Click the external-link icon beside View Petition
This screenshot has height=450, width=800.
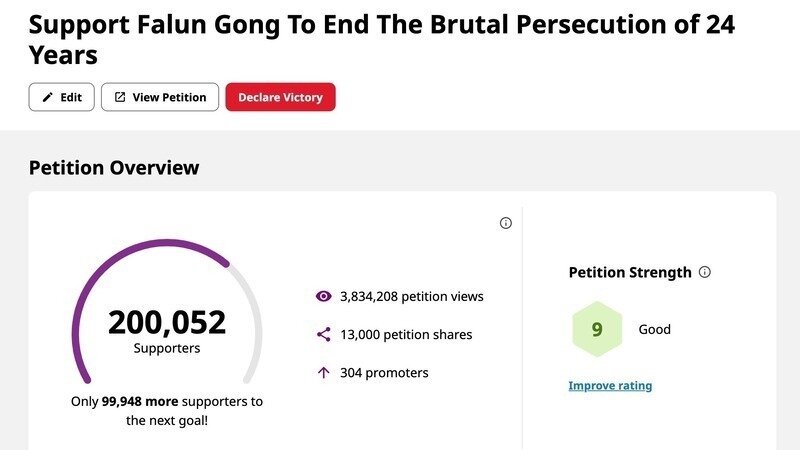coord(120,97)
